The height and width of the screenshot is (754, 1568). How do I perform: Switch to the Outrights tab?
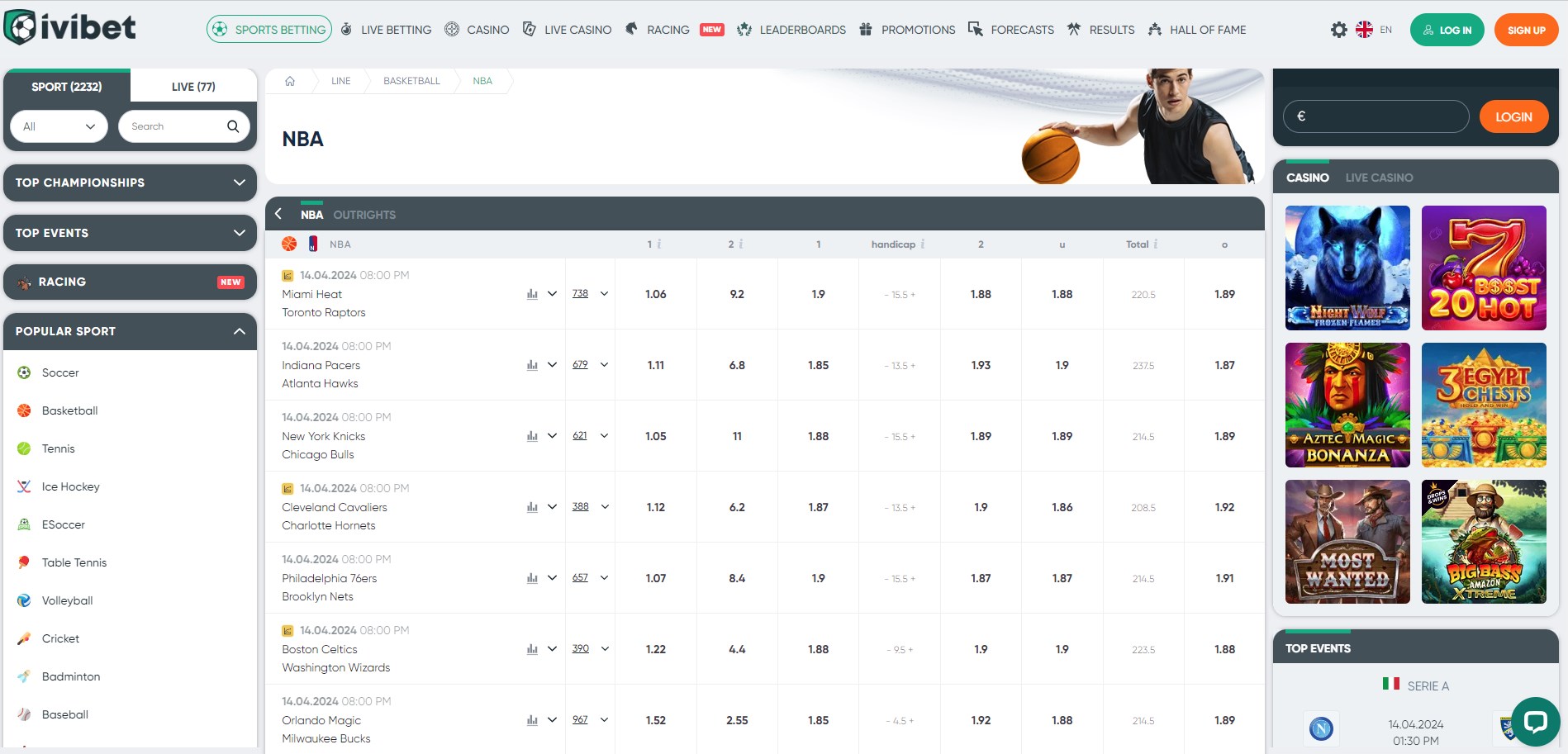(x=364, y=215)
